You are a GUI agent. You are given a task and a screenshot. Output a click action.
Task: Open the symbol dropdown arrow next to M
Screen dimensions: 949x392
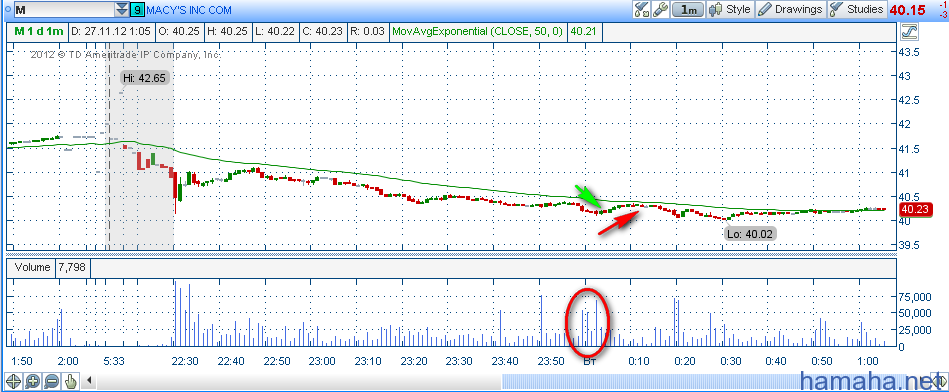(123, 9)
